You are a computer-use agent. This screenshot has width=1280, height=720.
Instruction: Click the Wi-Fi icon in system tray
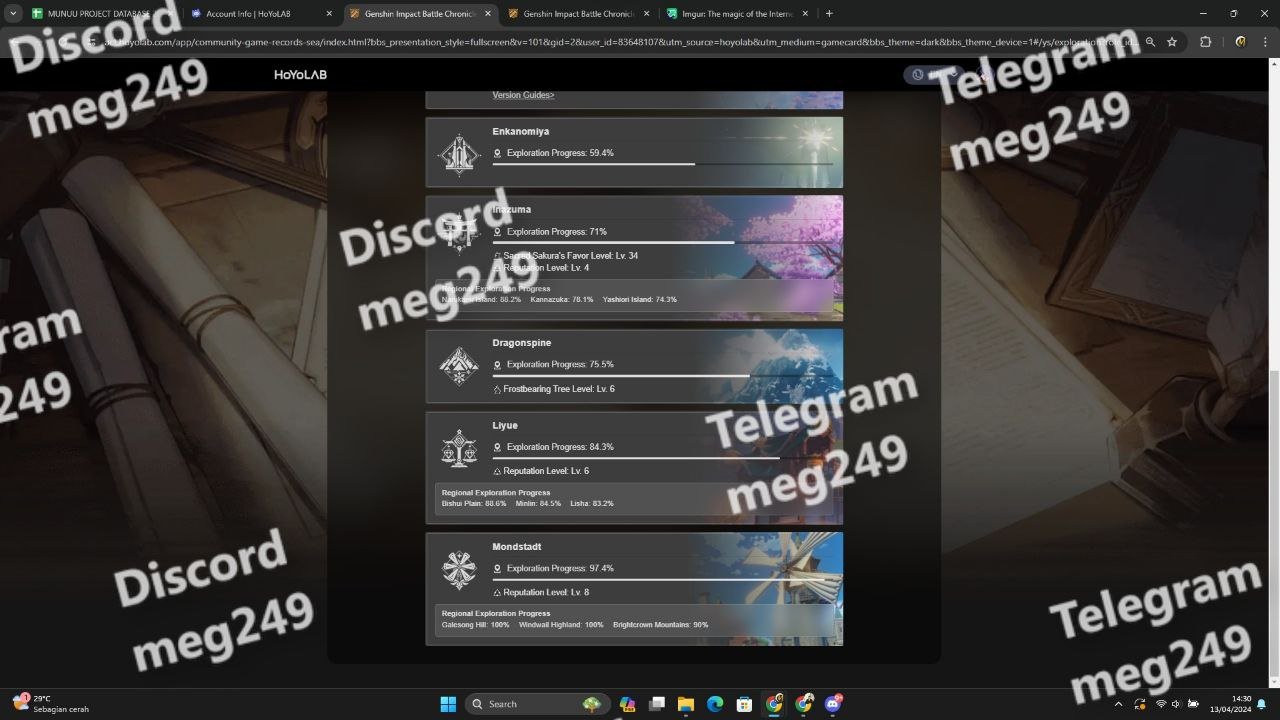[1161, 704]
